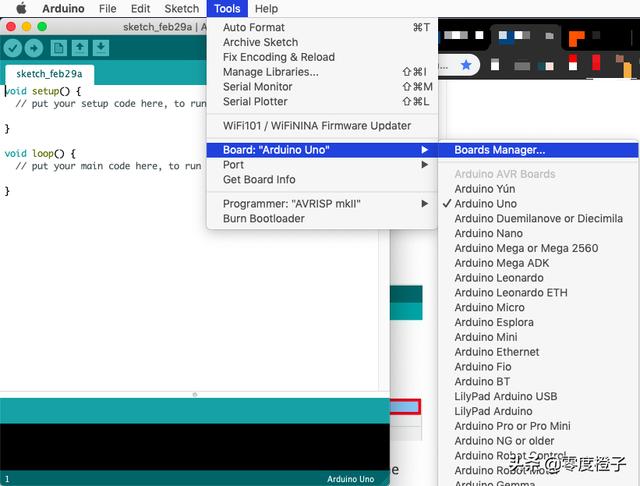Click the Arduino Uno status bar label

(350, 479)
